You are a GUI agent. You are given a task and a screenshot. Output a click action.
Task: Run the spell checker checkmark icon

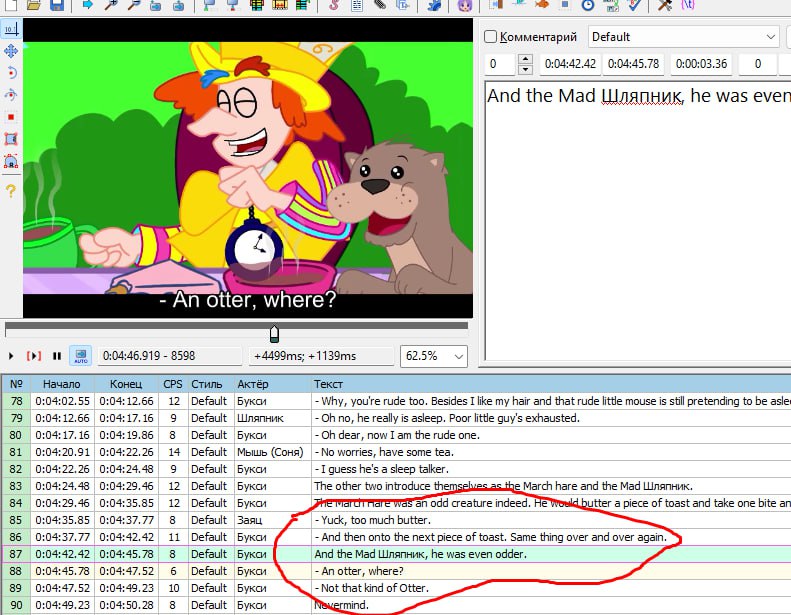[x=634, y=5]
